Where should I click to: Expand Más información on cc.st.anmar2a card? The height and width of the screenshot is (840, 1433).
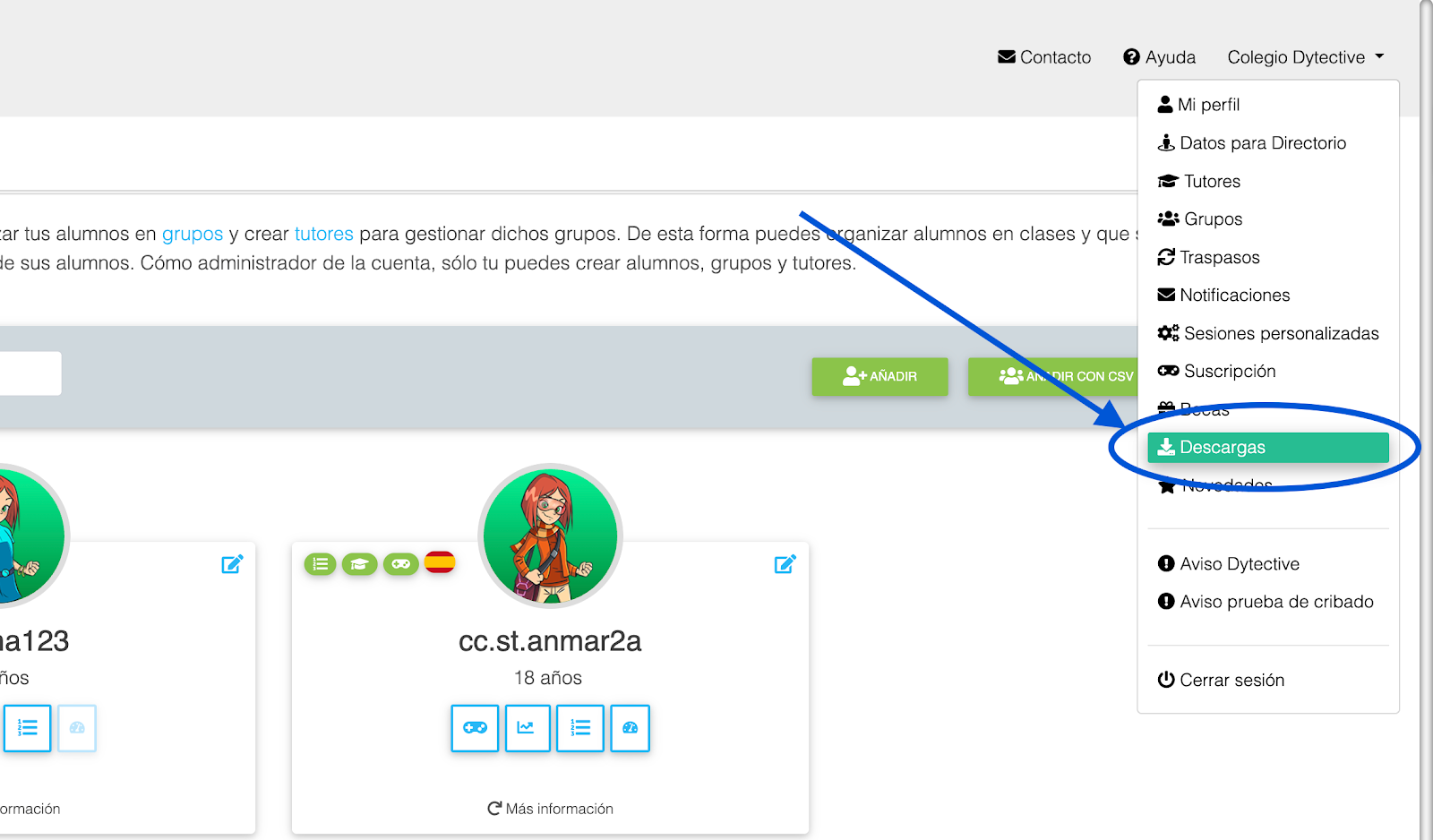[x=550, y=809]
